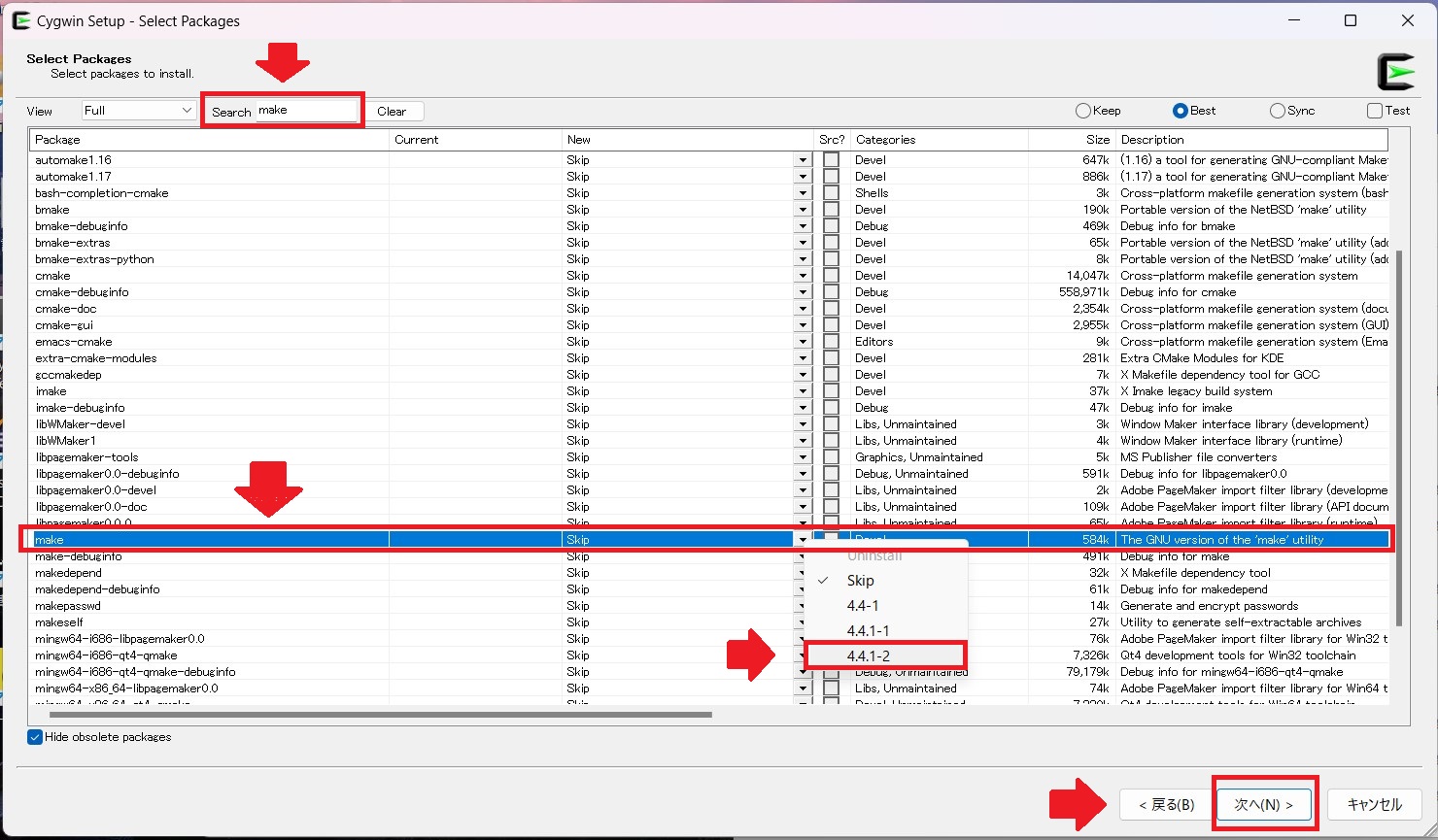Sort by the Package column header
Screen dimensions: 1438x840
[x=209, y=140]
